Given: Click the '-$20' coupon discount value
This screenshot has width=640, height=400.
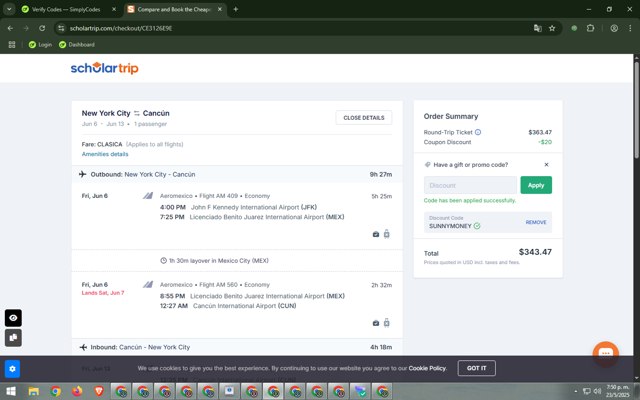Looking at the screenshot, I should tap(545, 142).
